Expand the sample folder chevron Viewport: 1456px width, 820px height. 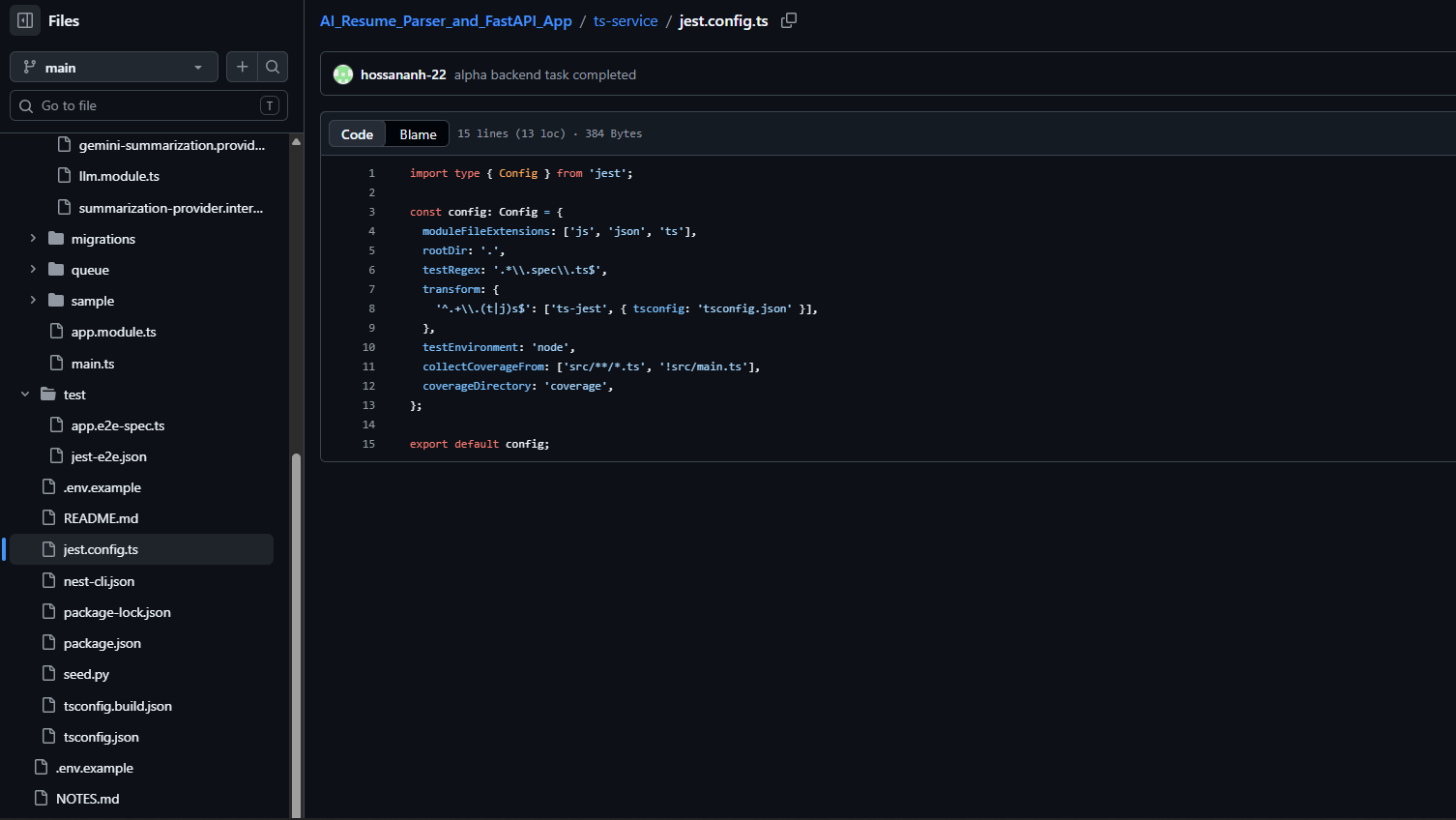[x=33, y=300]
